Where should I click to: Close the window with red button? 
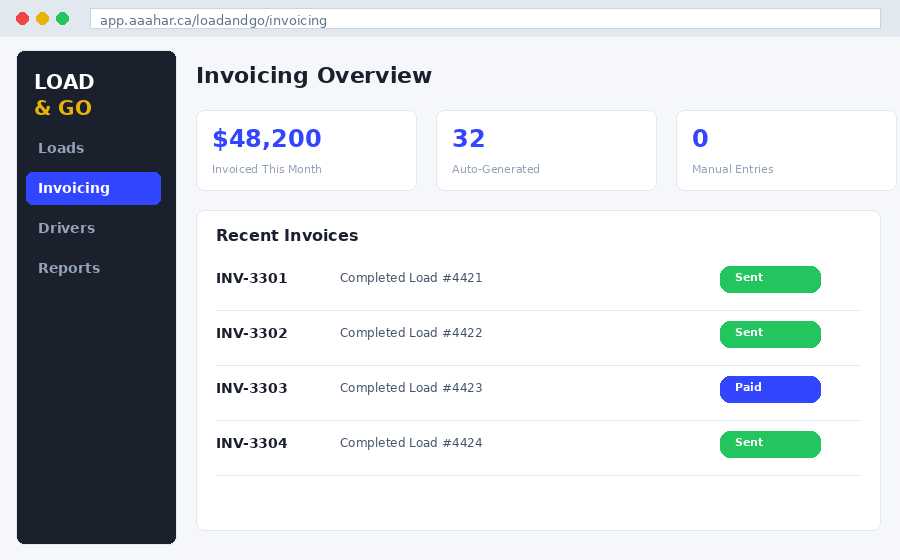pyautogui.click(x=22, y=19)
